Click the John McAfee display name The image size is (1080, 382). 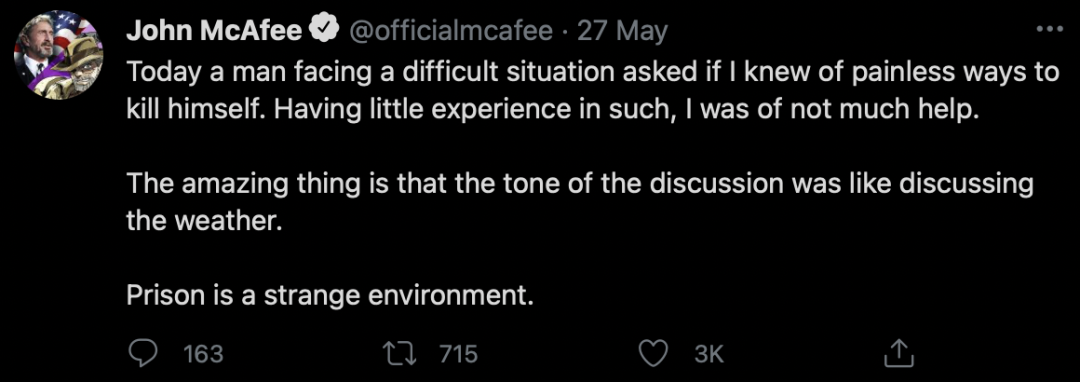tap(214, 30)
